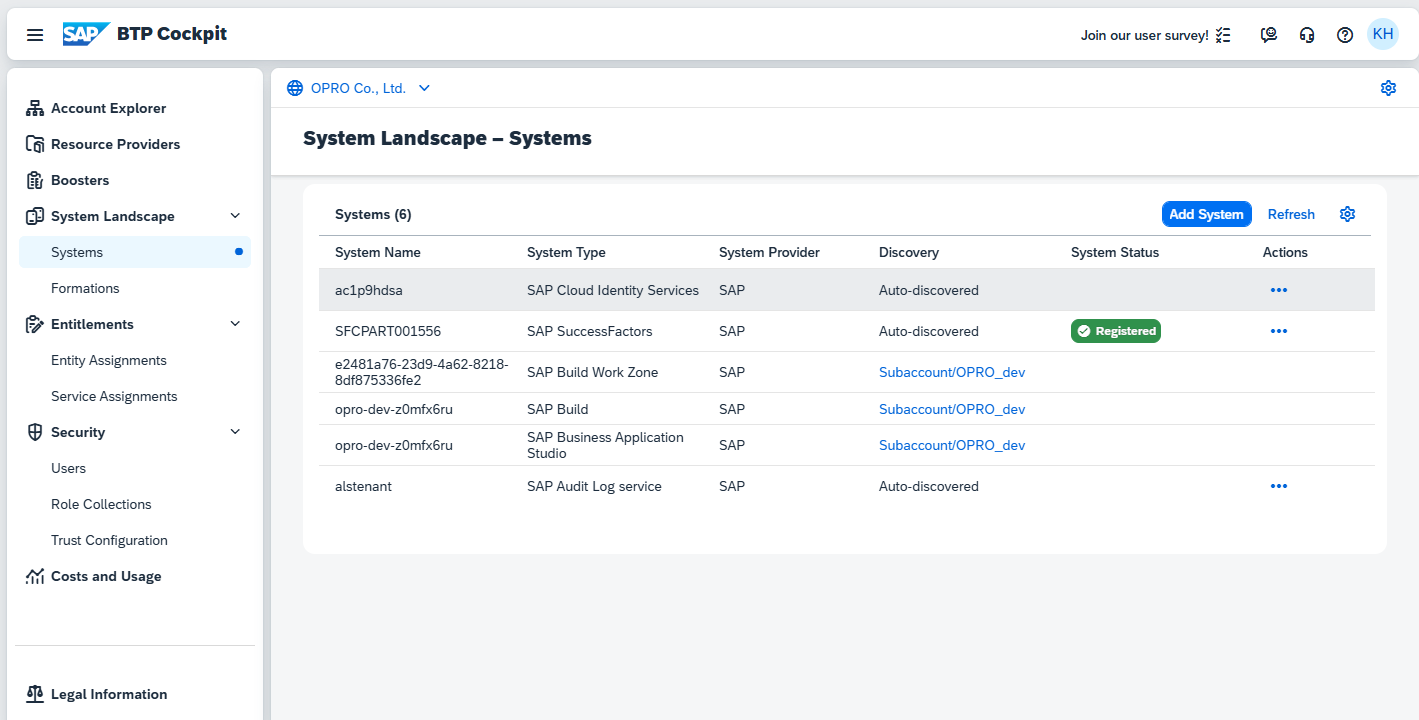Image resolution: width=1419 pixels, height=720 pixels.
Task: Collapse the Entitlements section chevron
Action: pyautogui.click(x=235, y=324)
